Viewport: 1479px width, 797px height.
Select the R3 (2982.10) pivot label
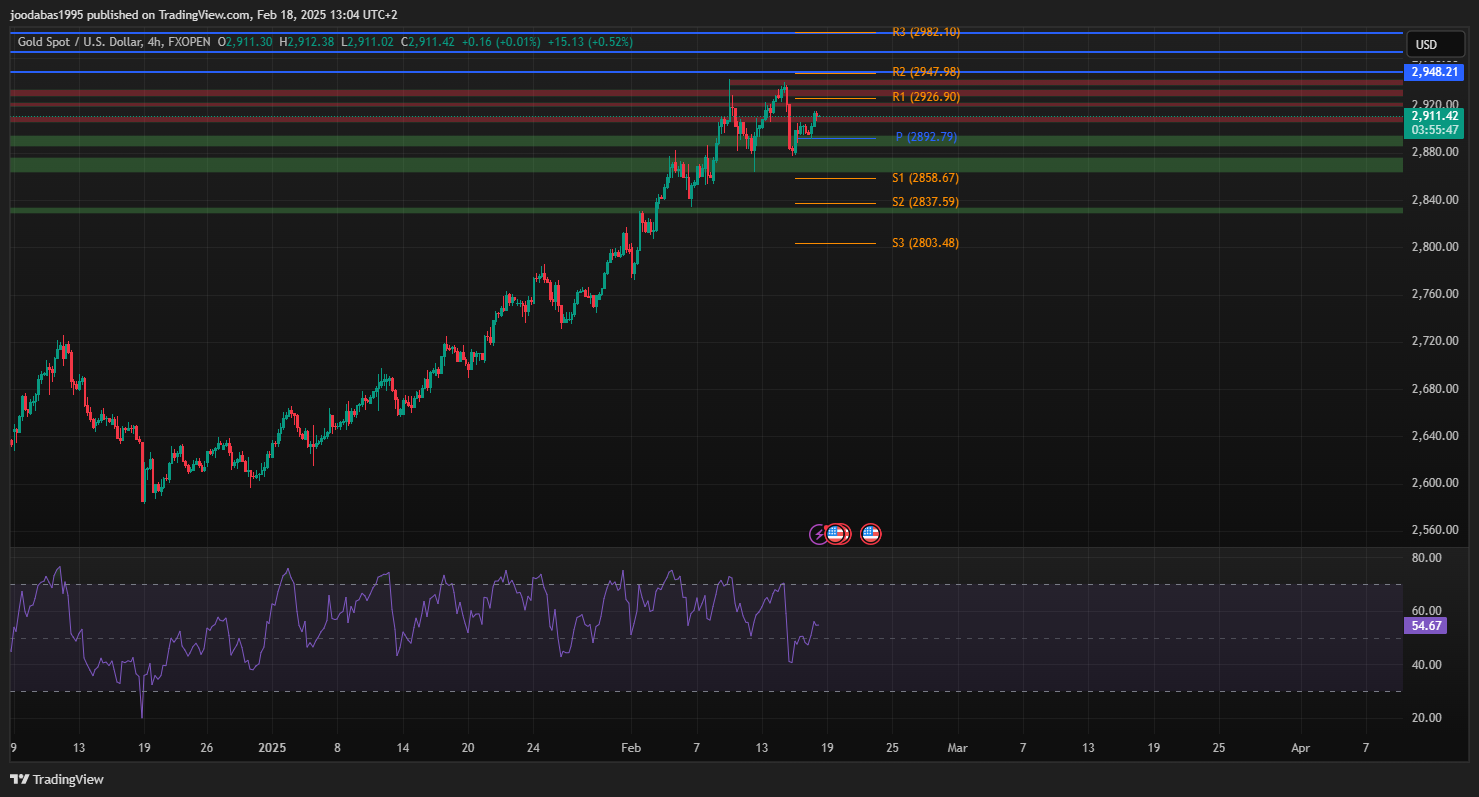[925, 32]
